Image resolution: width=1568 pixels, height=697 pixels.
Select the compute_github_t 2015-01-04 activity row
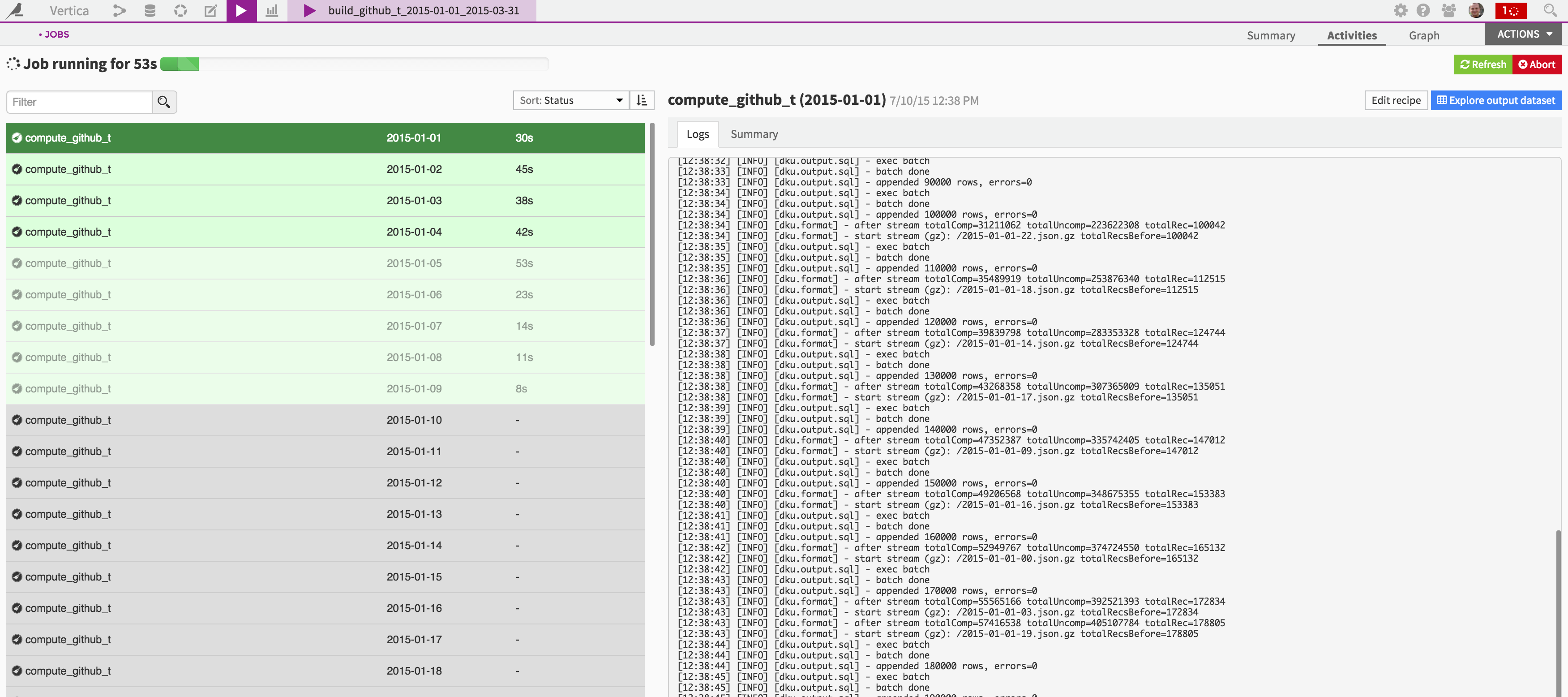point(325,232)
